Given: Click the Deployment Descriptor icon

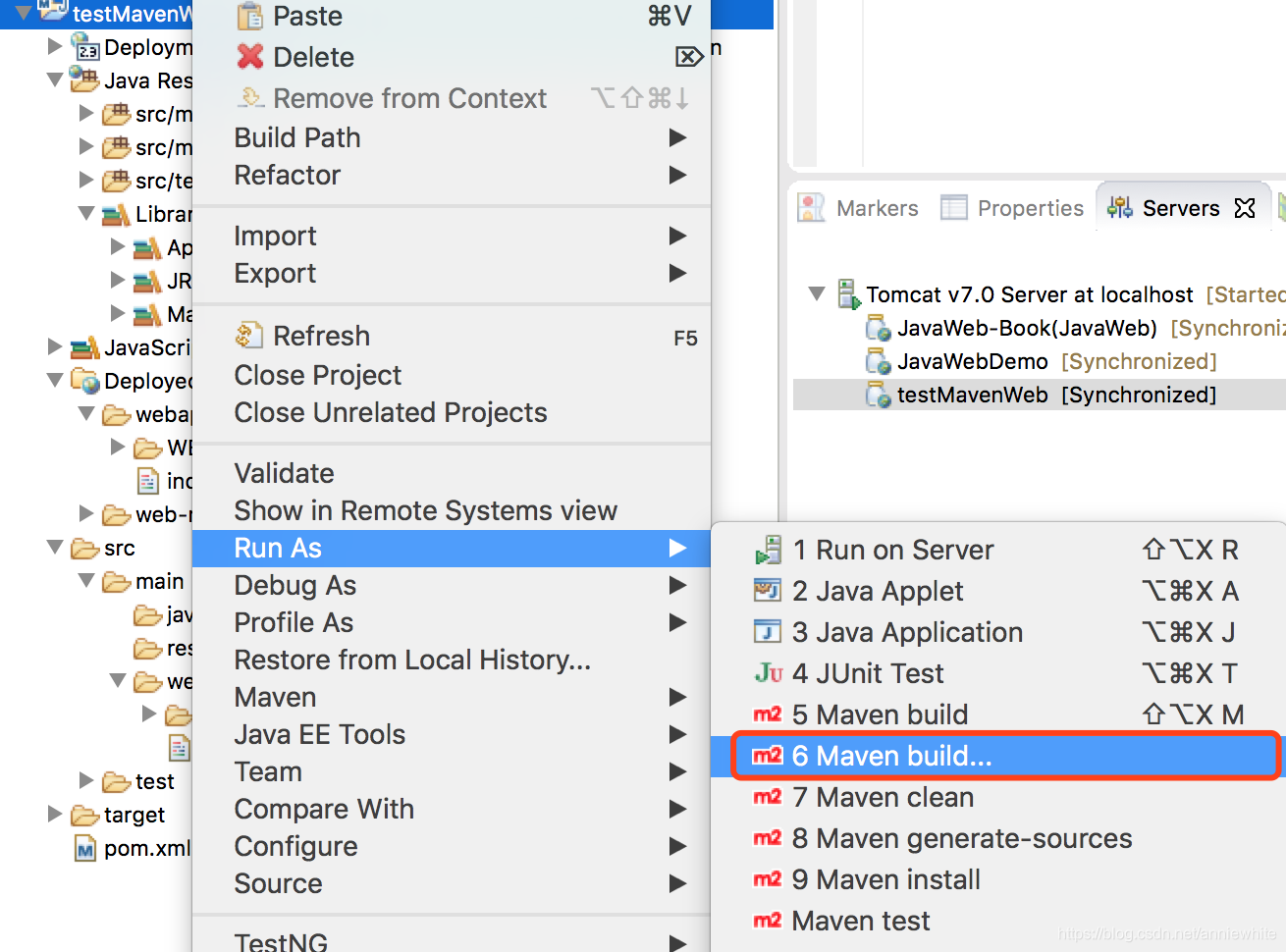Looking at the screenshot, I should tap(85, 47).
